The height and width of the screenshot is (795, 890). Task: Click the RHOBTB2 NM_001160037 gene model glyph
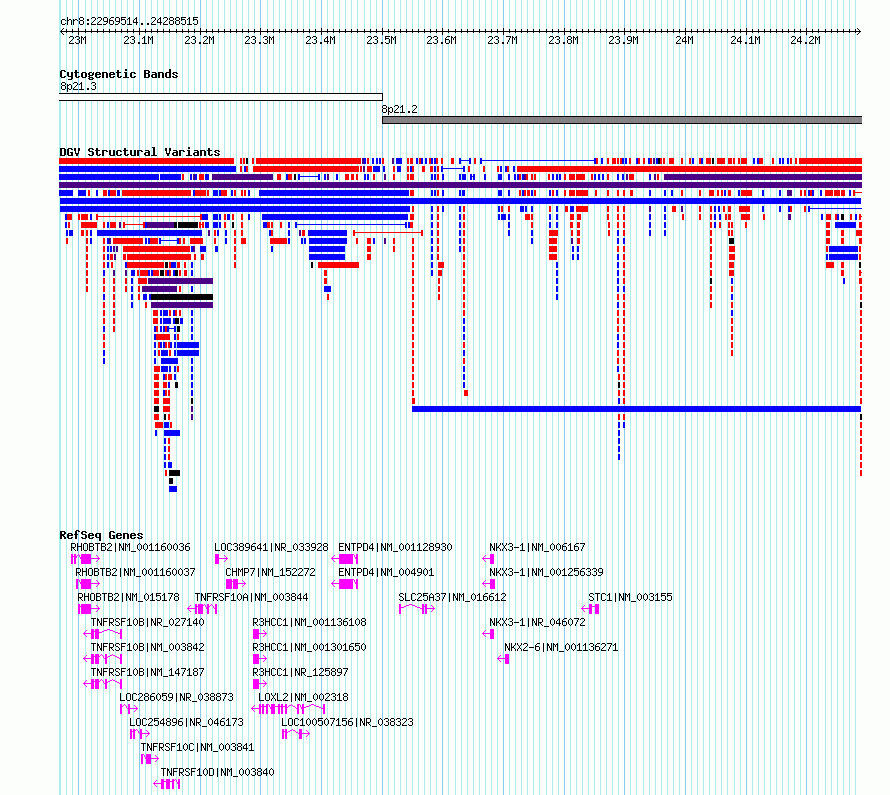click(x=88, y=584)
